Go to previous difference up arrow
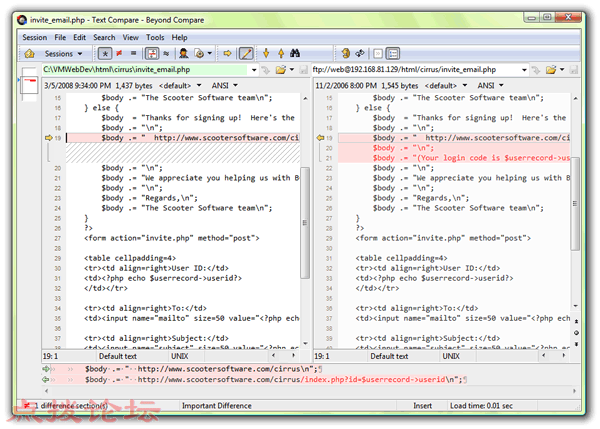Viewport: 600px width, 429px height. tap(281, 54)
